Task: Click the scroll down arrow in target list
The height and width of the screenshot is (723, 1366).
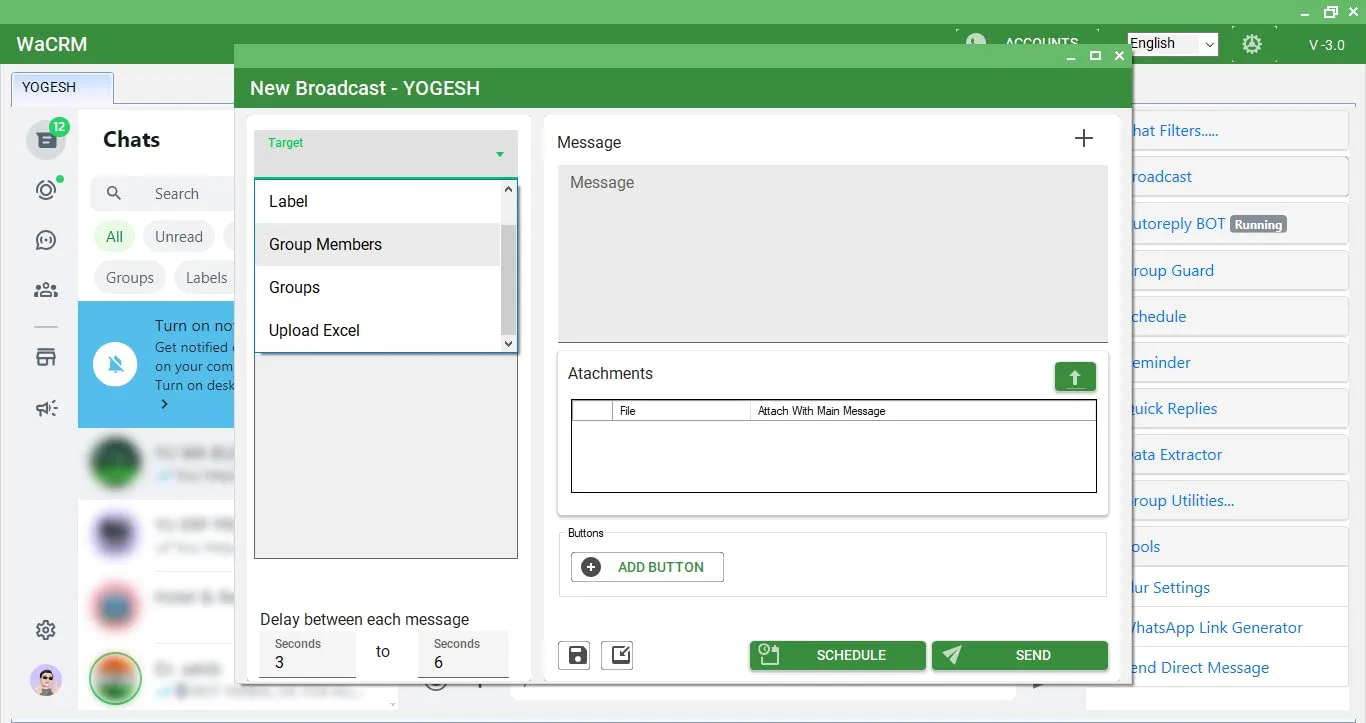Action: (508, 343)
